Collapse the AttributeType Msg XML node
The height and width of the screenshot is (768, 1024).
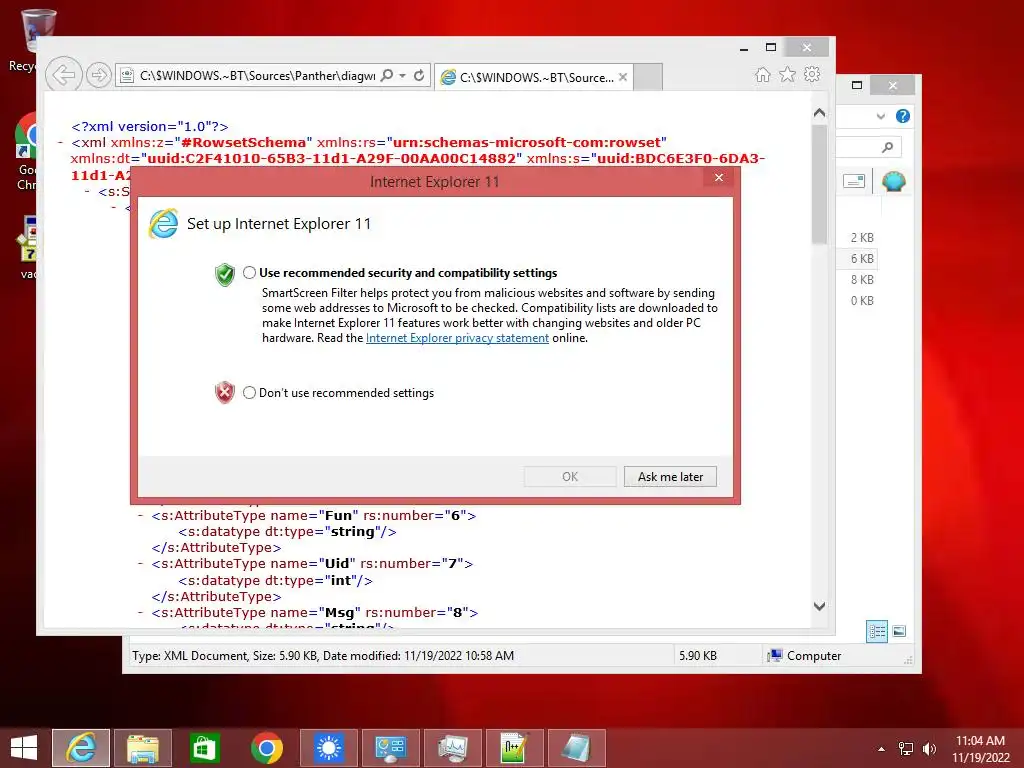tap(140, 613)
